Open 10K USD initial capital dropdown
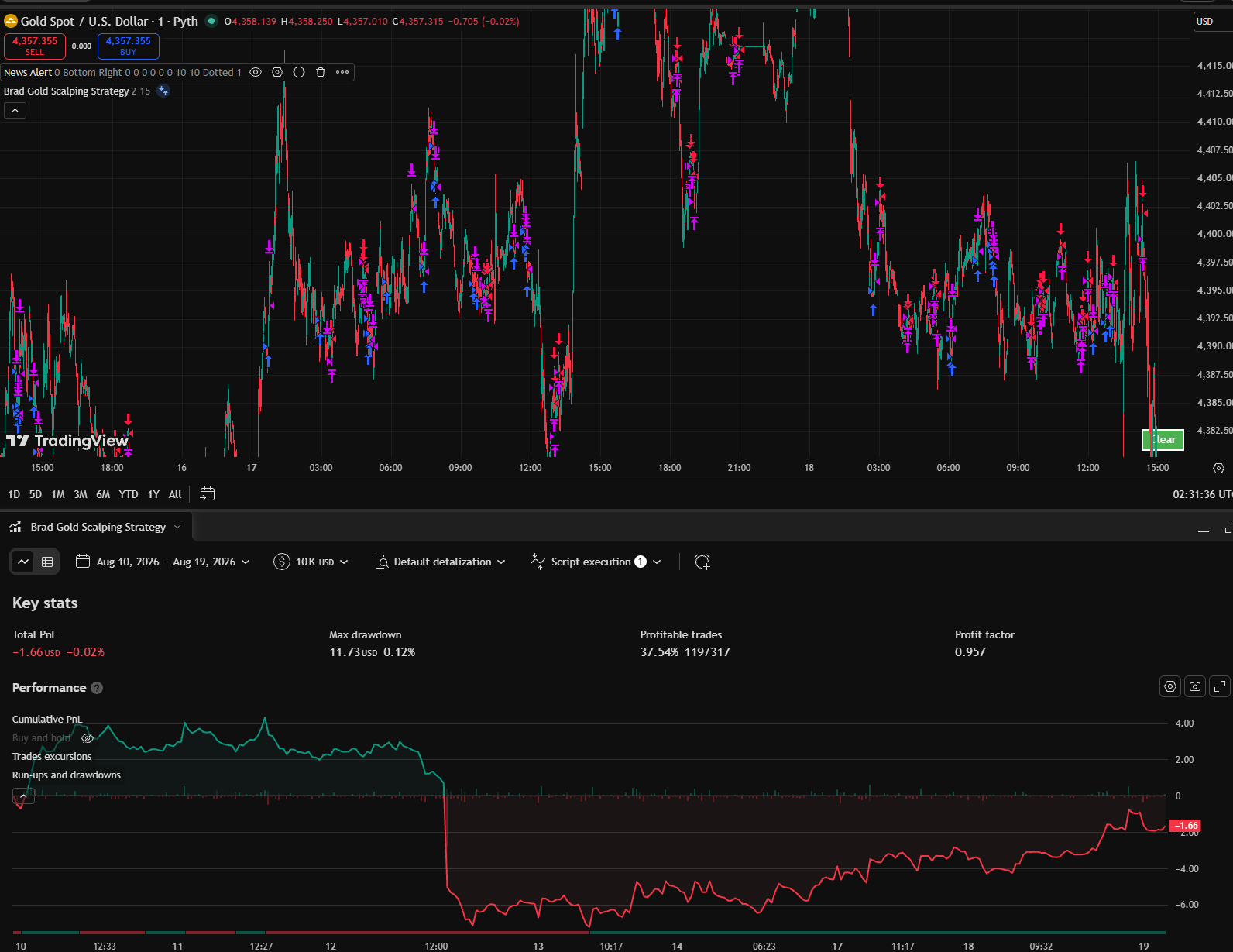The image size is (1233, 952). [311, 562]
